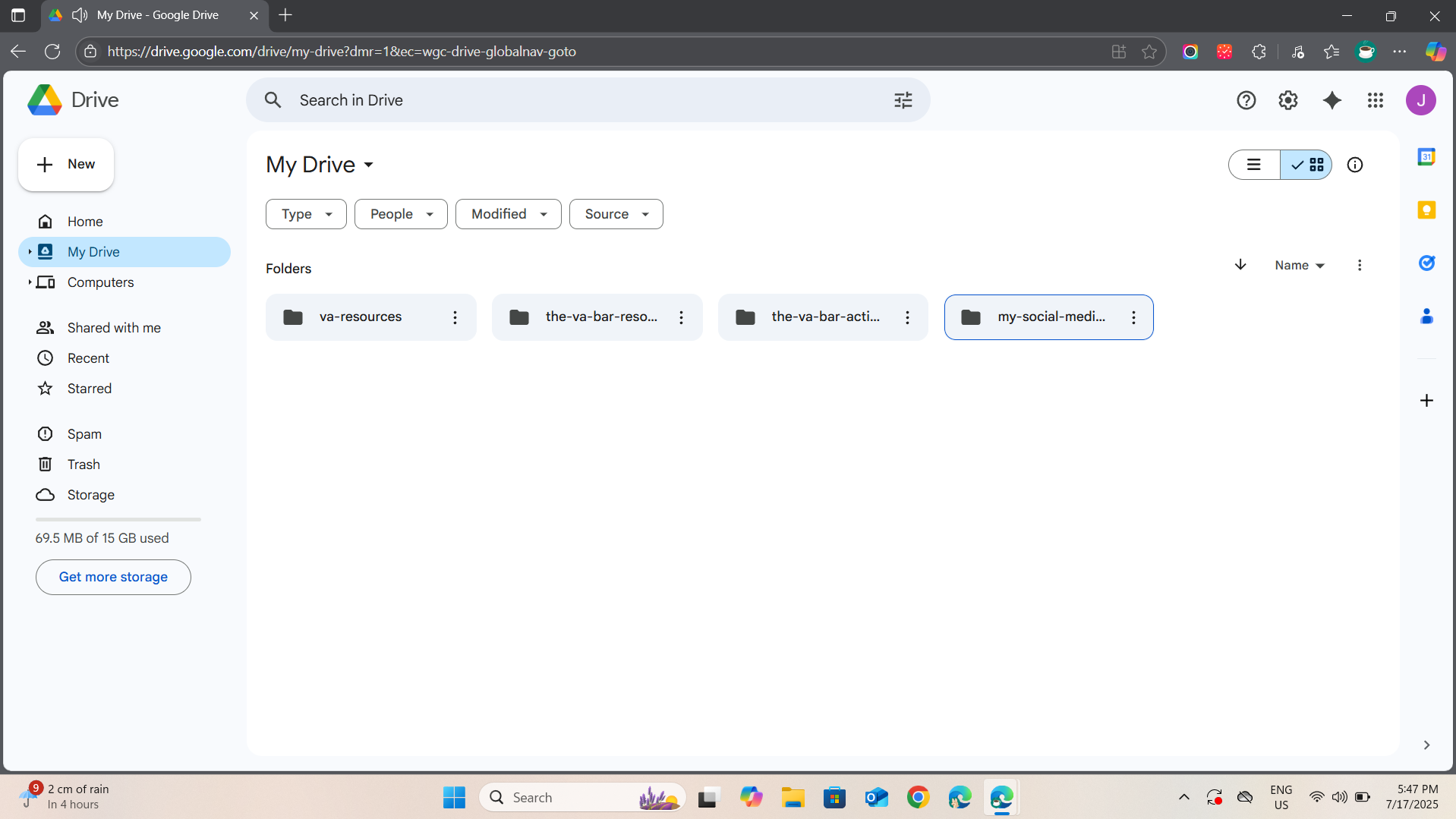Open more actions for the-va-bar-reso folder
The width and height of the screenshot is (1456, 819).
pos(681,317)
